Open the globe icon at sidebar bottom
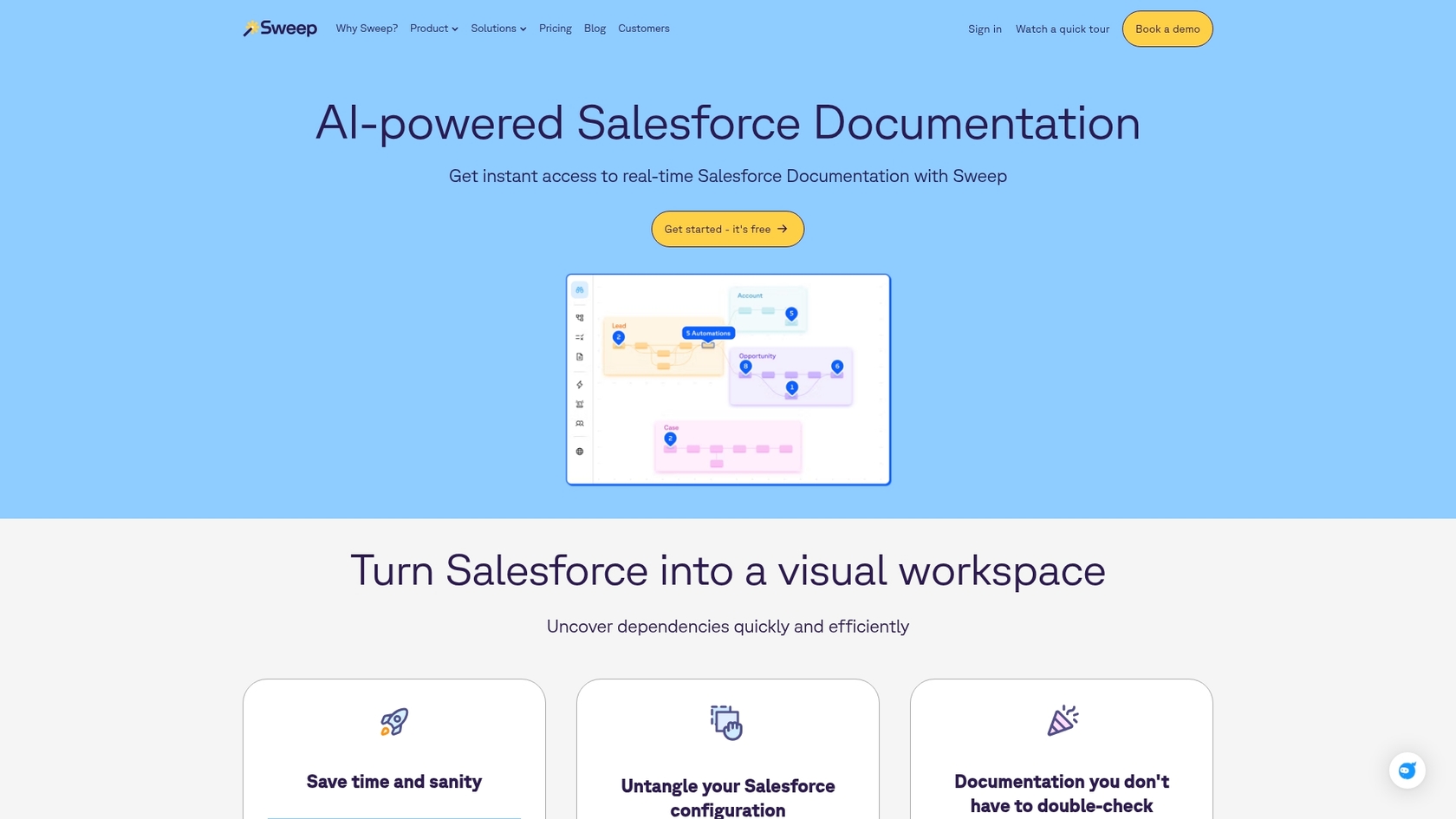This screenshot has width=1456, height=819. pyautogui.click(x=579, y=450)
